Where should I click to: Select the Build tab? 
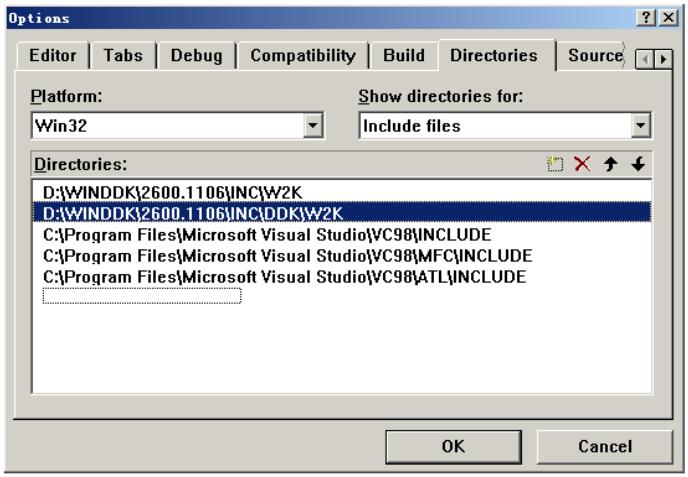(x=404, y=56)
